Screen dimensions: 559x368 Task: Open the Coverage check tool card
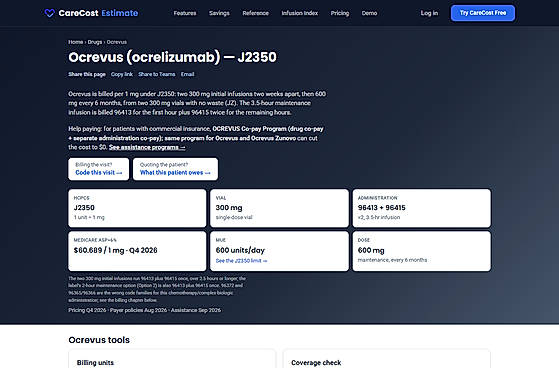tap(387, 359)
